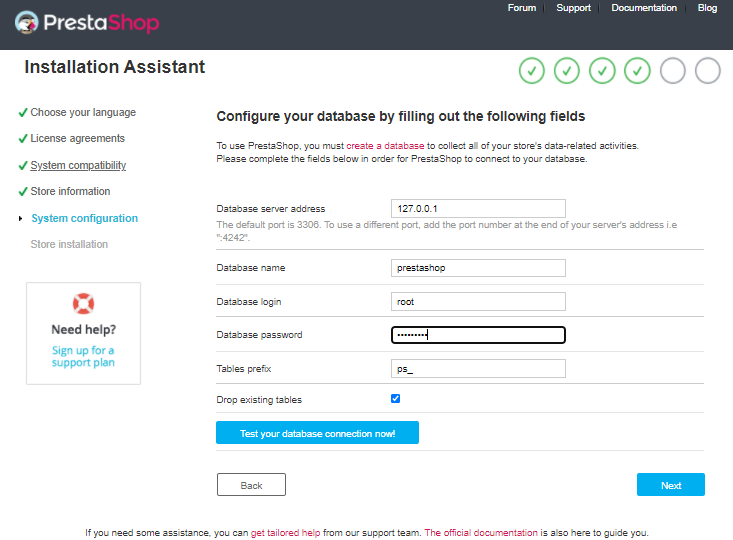Follow the Sign up for a support plan link

(83, 356)
